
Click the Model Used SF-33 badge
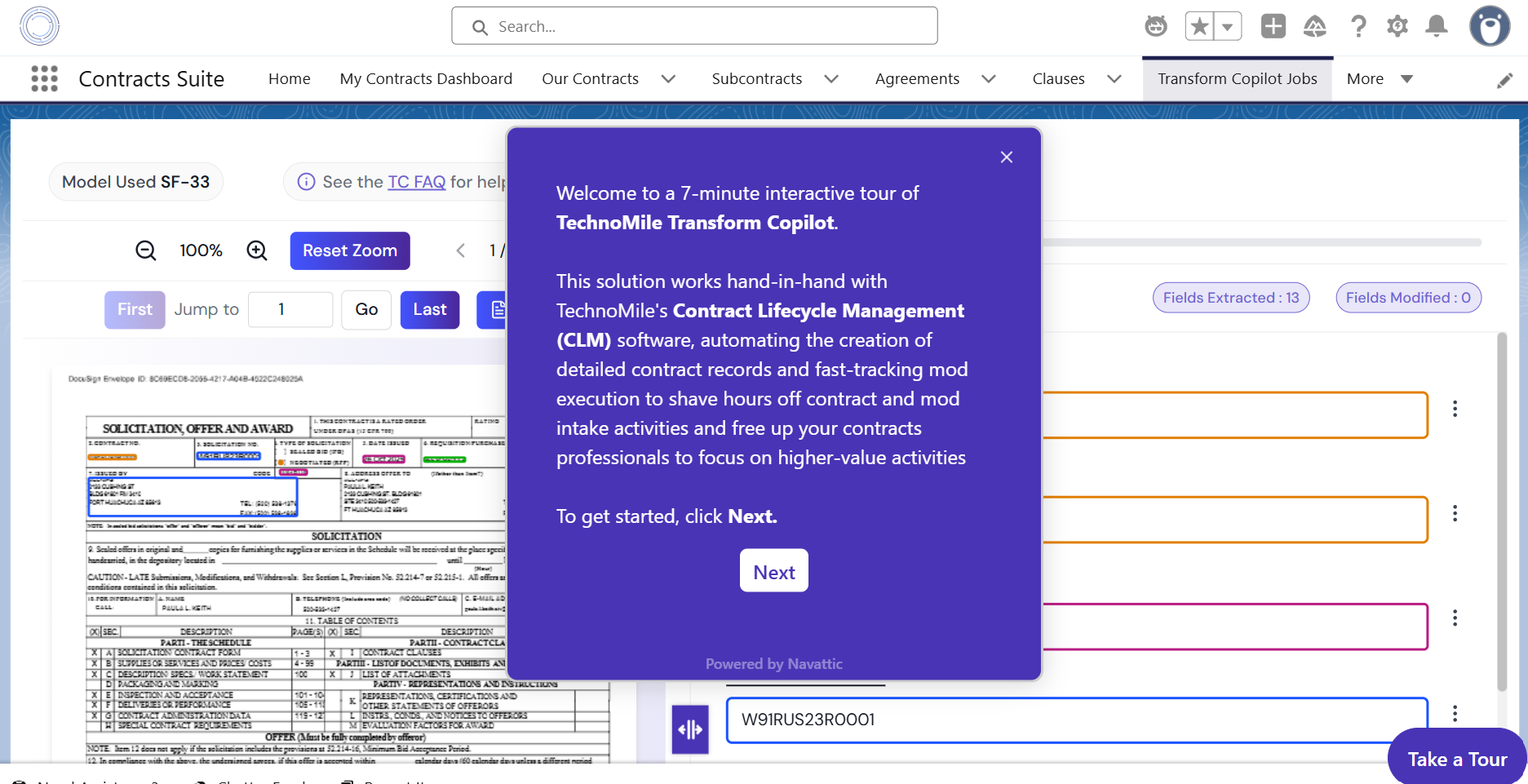pyautogui.click(x=136, y=182)
